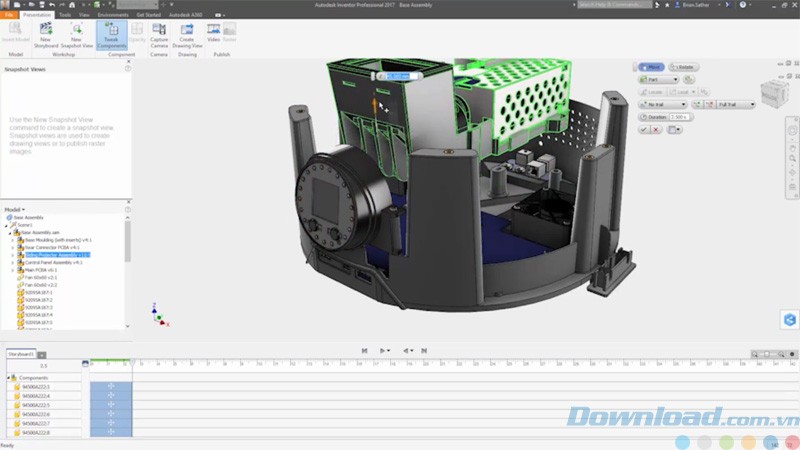This screenshot has width=800, height=450.
Task: Open the File menu
Action: point(9,16)
